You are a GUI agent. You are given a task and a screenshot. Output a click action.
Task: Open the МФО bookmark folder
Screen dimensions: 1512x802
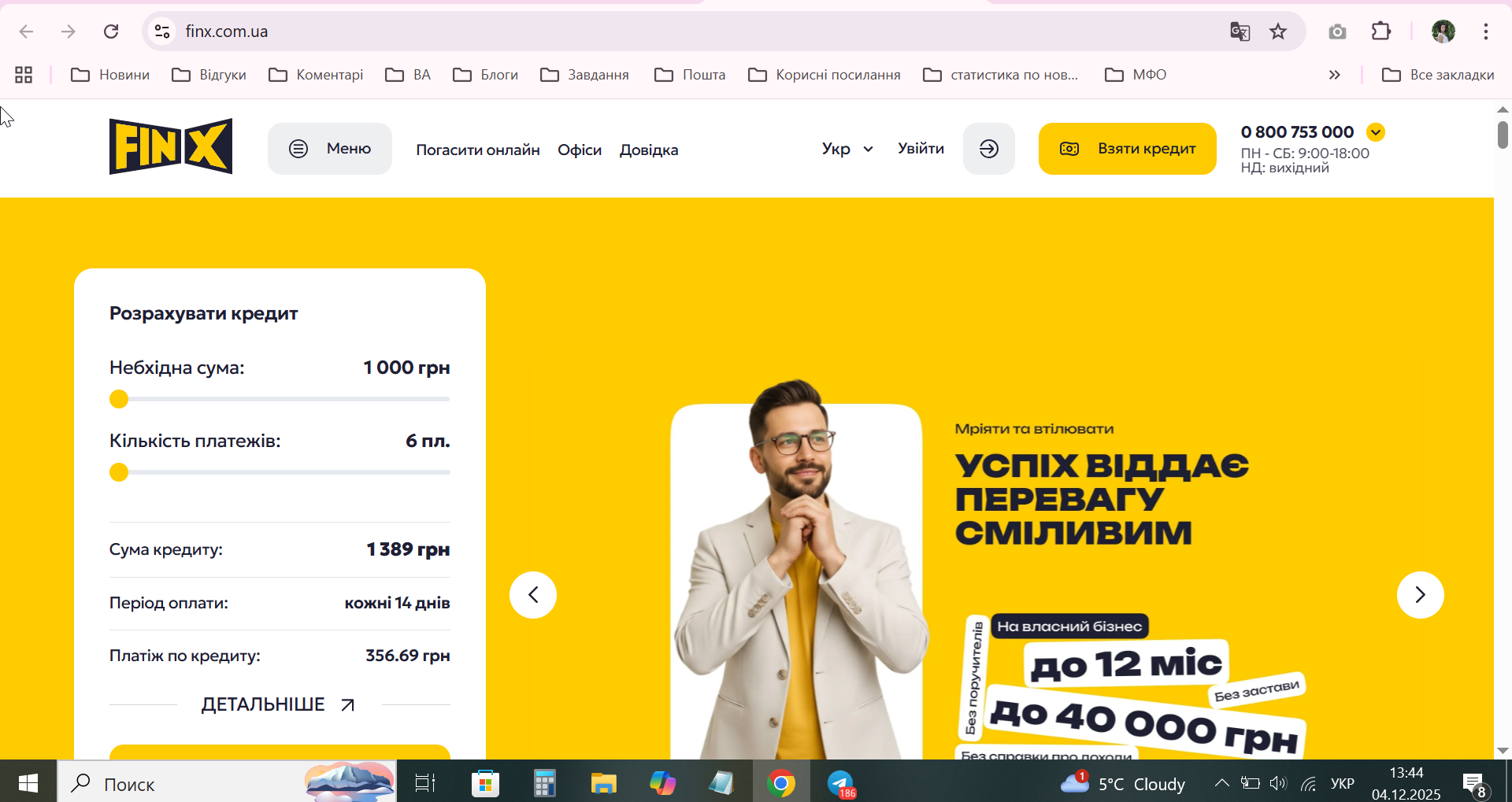[1136, 75]
